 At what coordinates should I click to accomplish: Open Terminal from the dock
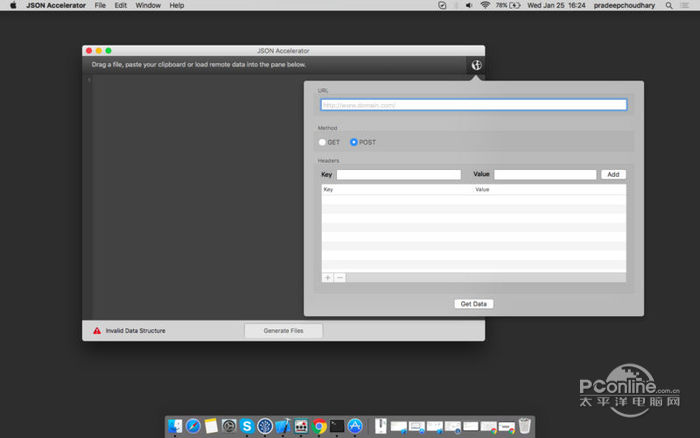[x=337, y=426]
